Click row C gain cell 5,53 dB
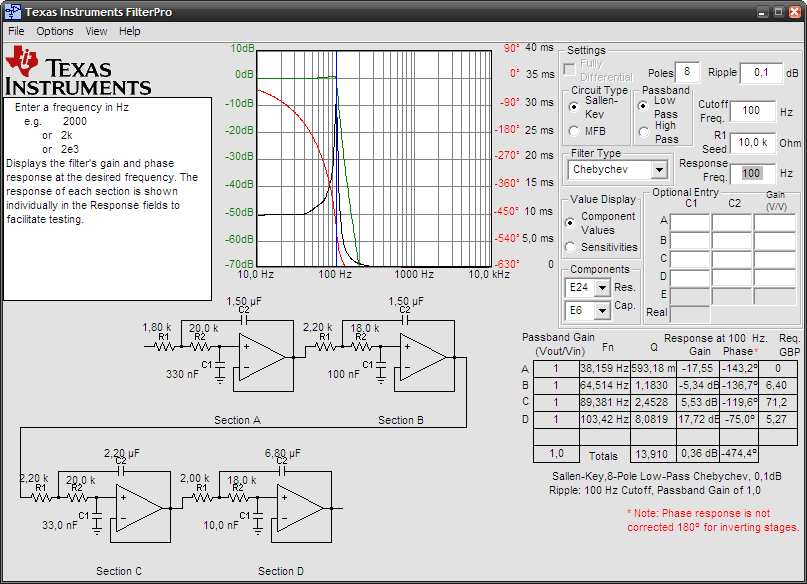The width and height of the screenshot is (807, 584). click(698, 402)
